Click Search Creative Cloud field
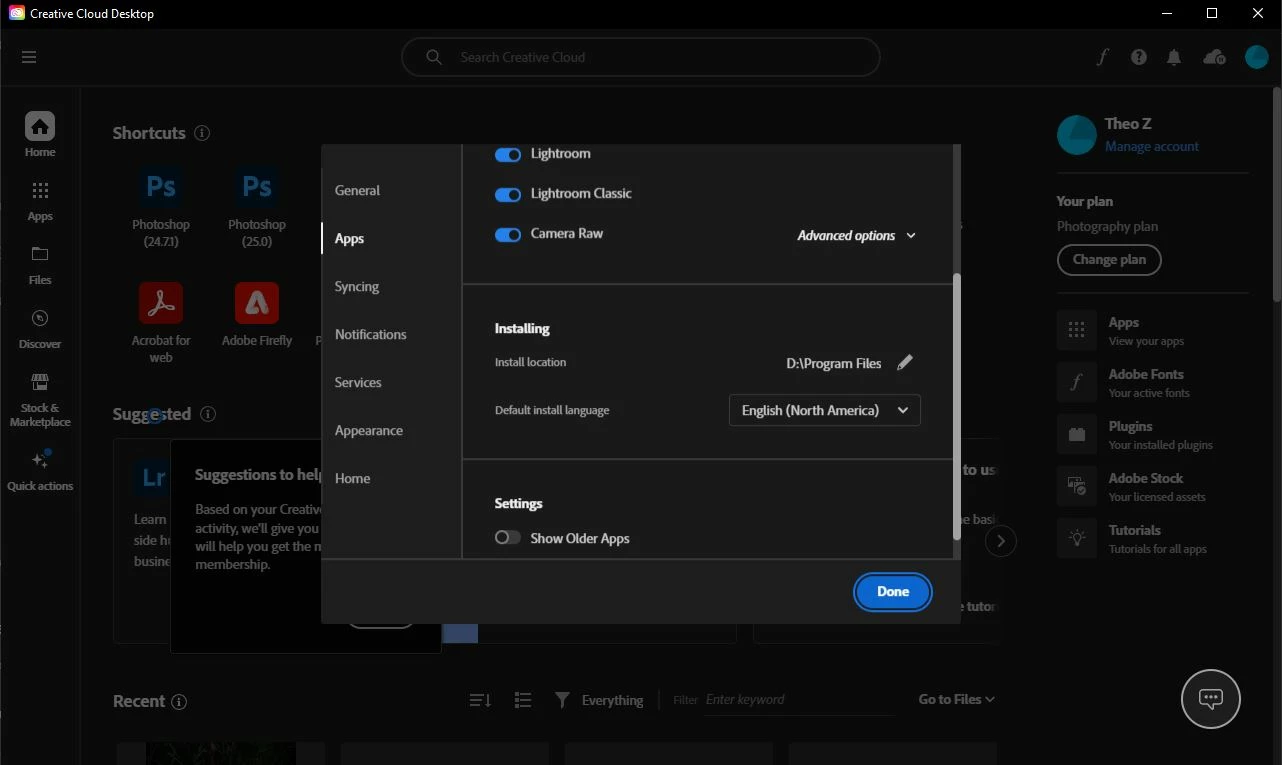The width and height of the screenshot is (1282, 765). click(x=641, y=57)
